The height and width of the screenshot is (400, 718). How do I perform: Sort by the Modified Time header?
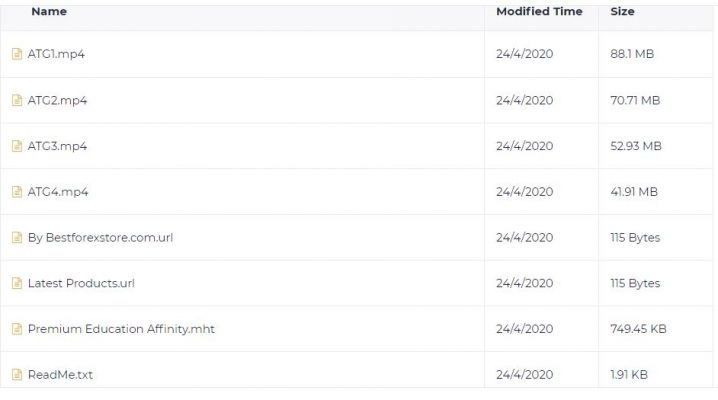tap(539, 11)
